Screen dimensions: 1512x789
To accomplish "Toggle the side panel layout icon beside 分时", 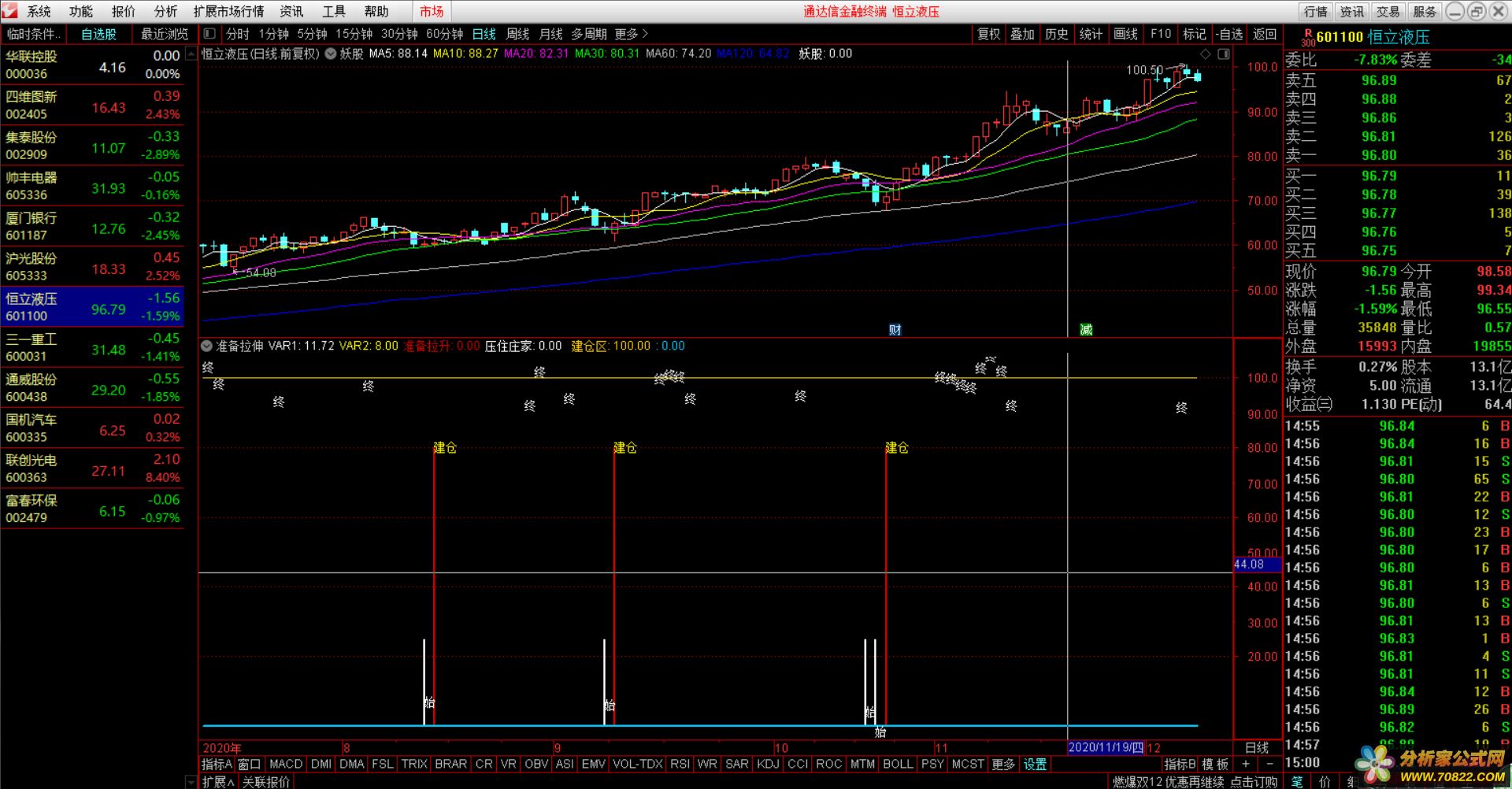I will tap(209, 34).
